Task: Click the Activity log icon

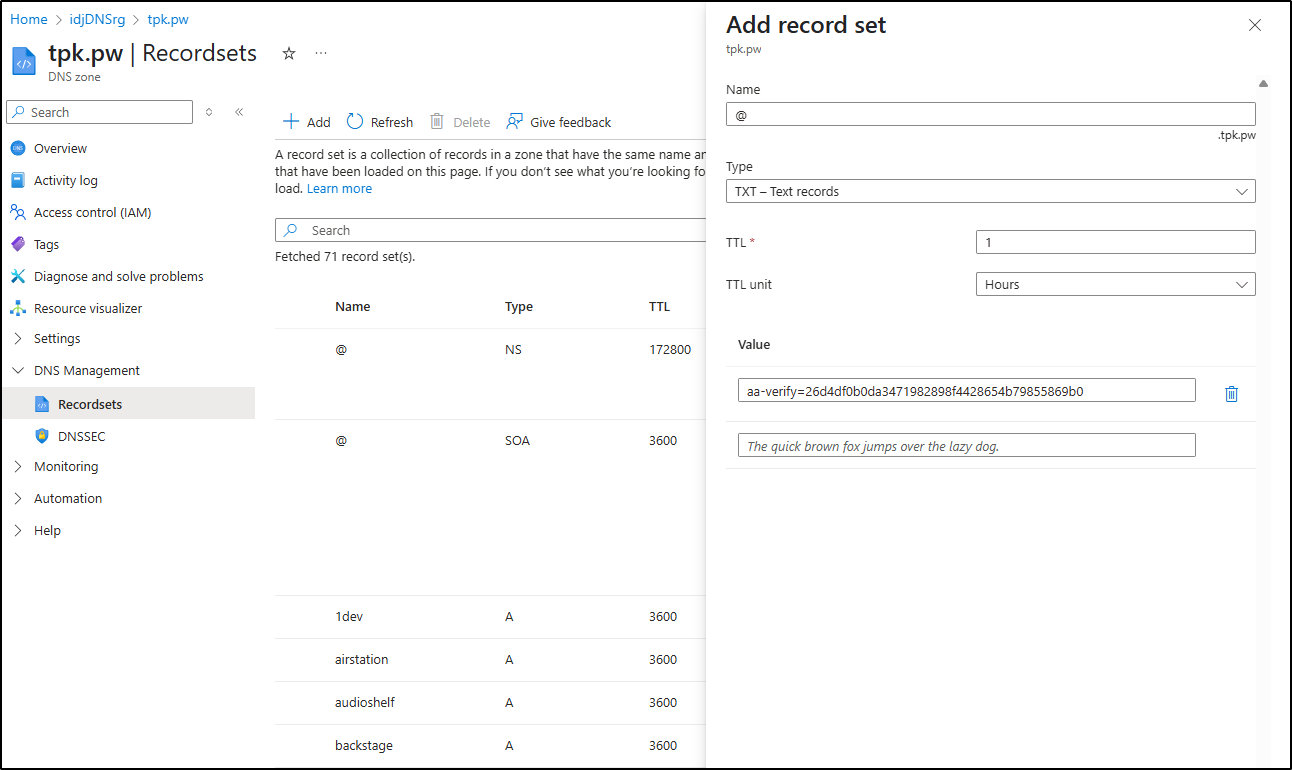Action: [x=18, y=180]
